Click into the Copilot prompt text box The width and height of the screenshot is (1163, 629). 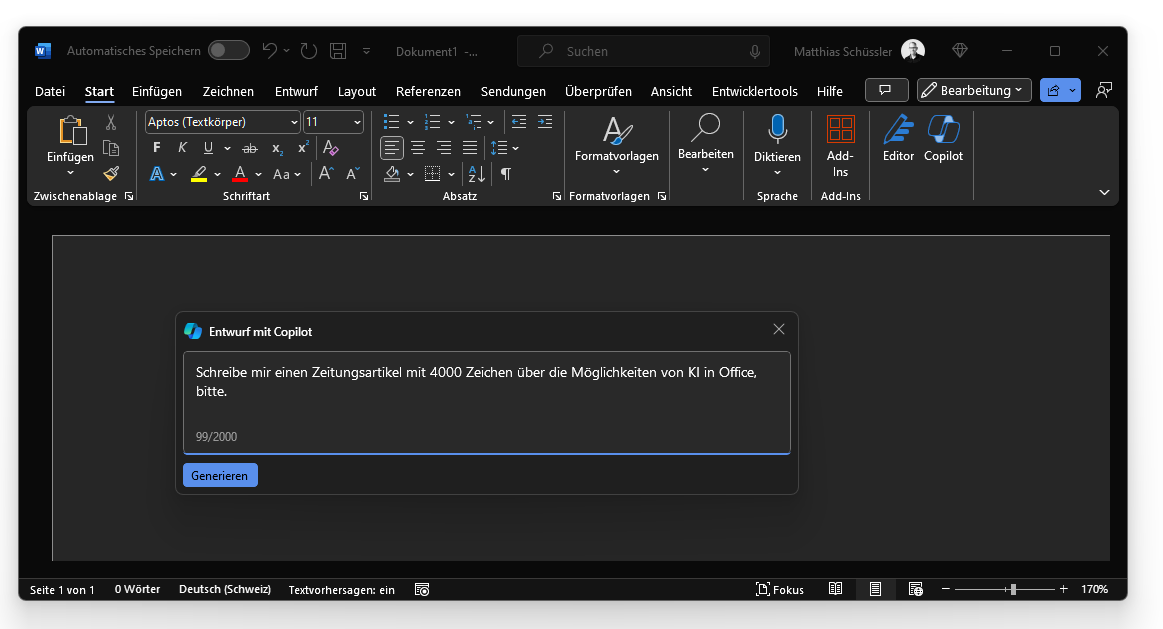(x=487, y=402)
